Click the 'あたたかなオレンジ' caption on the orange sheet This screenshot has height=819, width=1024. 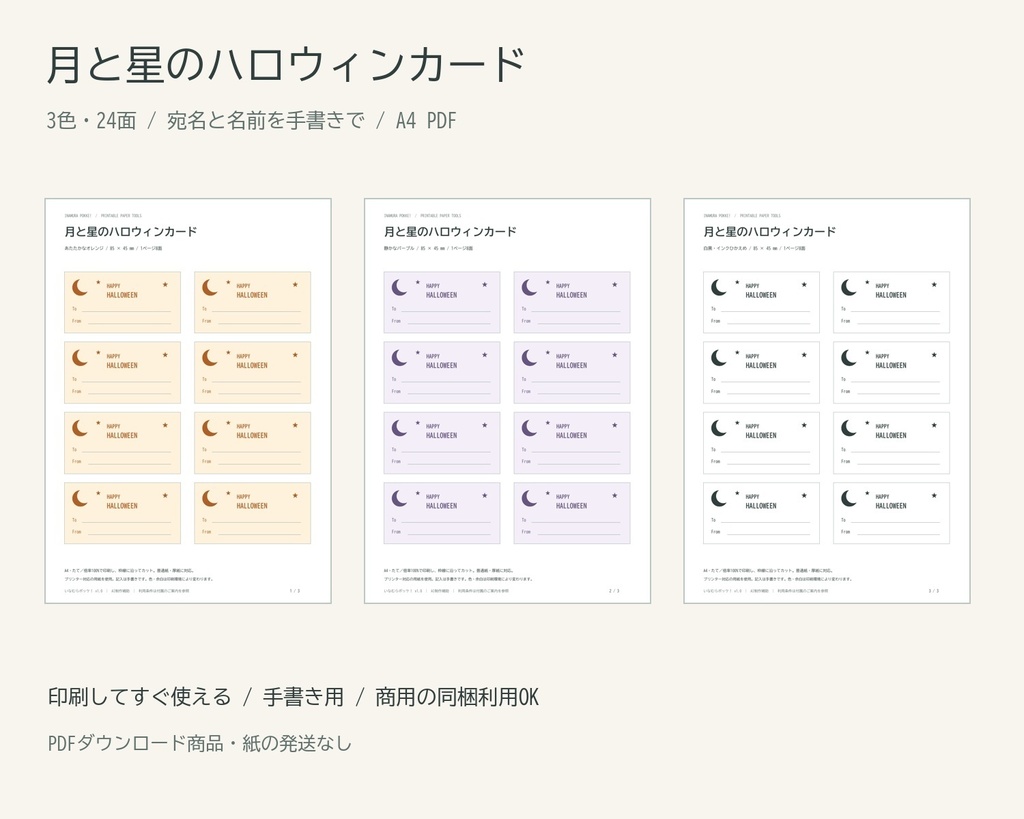[84, 249]
